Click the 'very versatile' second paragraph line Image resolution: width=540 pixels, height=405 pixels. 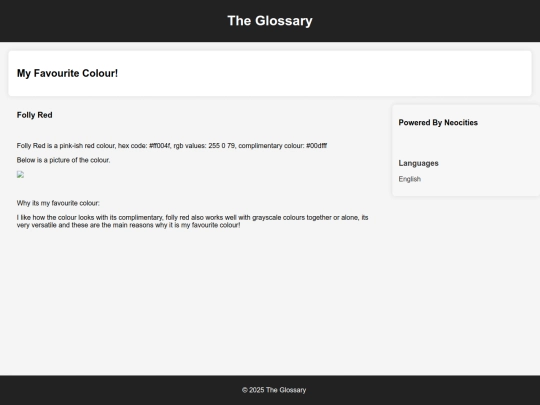128,225
